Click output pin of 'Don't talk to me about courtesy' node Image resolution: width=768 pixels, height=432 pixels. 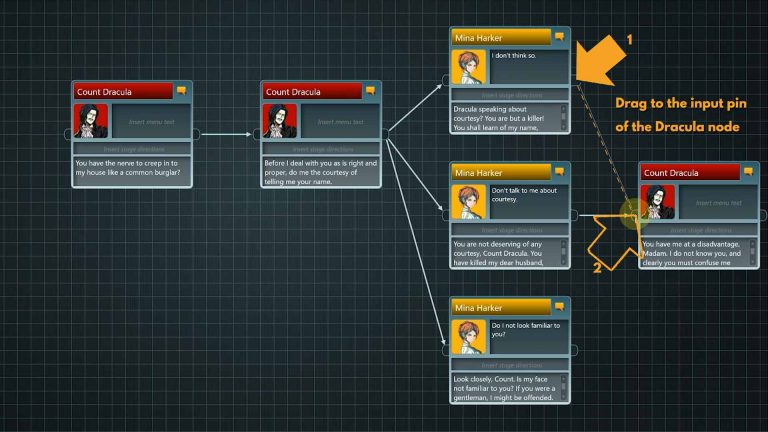tap(574, 215)
